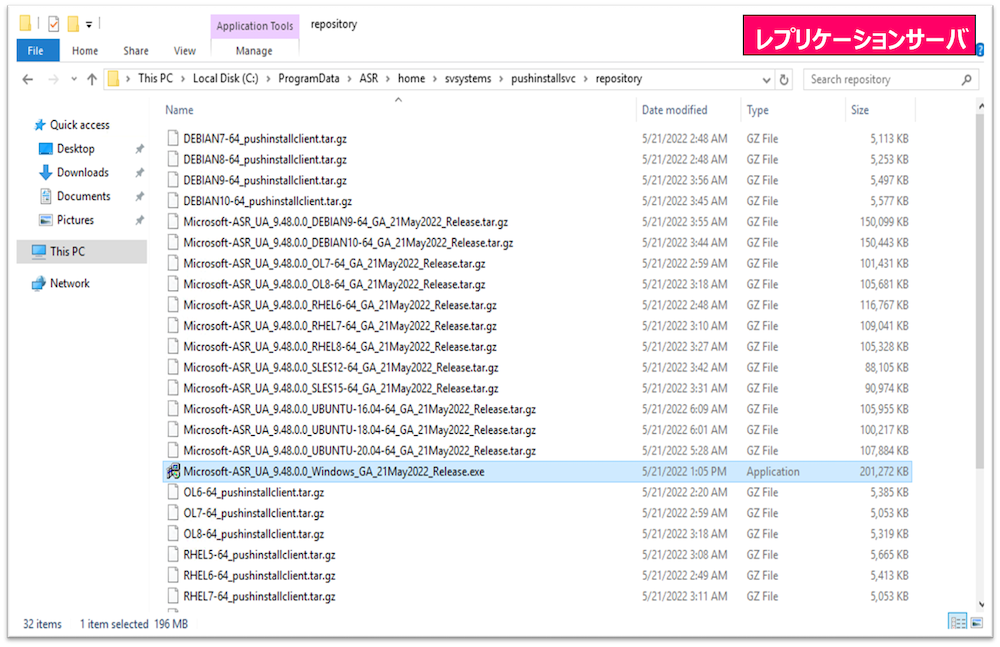Screen dimensions: 1000x647
Task: Click the New Folder icon in title bar
Action: click(x=73, y=23)
